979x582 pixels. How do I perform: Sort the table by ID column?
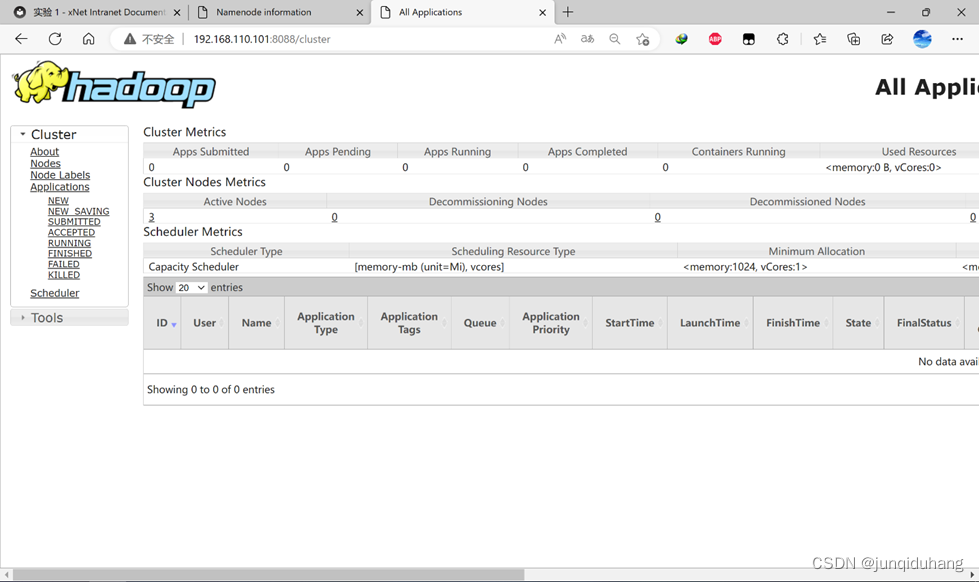click(x=162, y=323)
